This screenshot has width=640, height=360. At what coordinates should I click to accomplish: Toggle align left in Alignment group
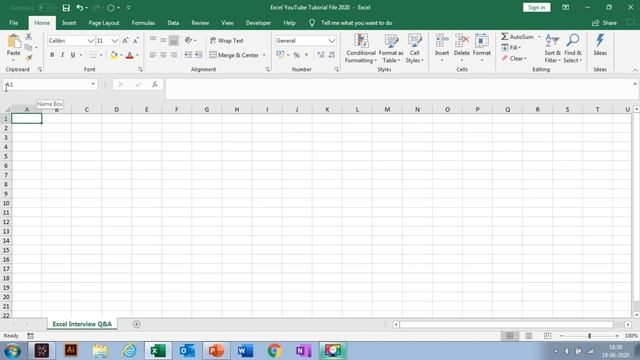pyautogui.click(x=153, y=55)
